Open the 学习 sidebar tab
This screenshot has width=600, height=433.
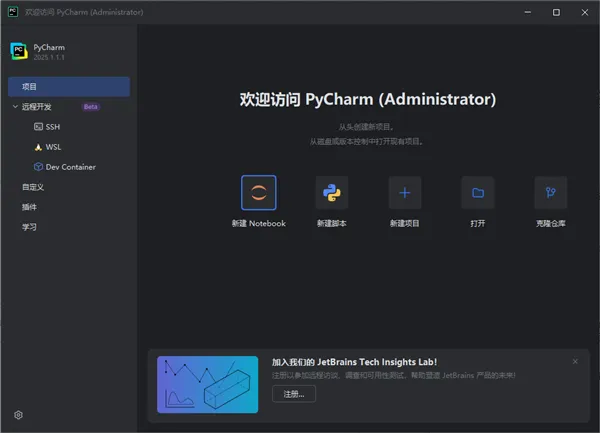point(29,227)
